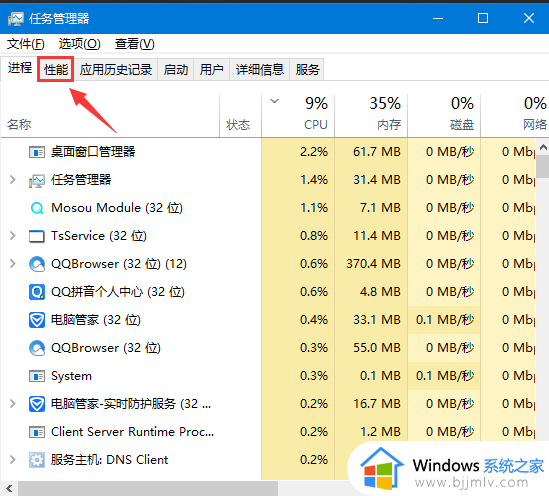Open the 文件(F) menu
This screenshot has height=496, width=549.
(26, 44)
